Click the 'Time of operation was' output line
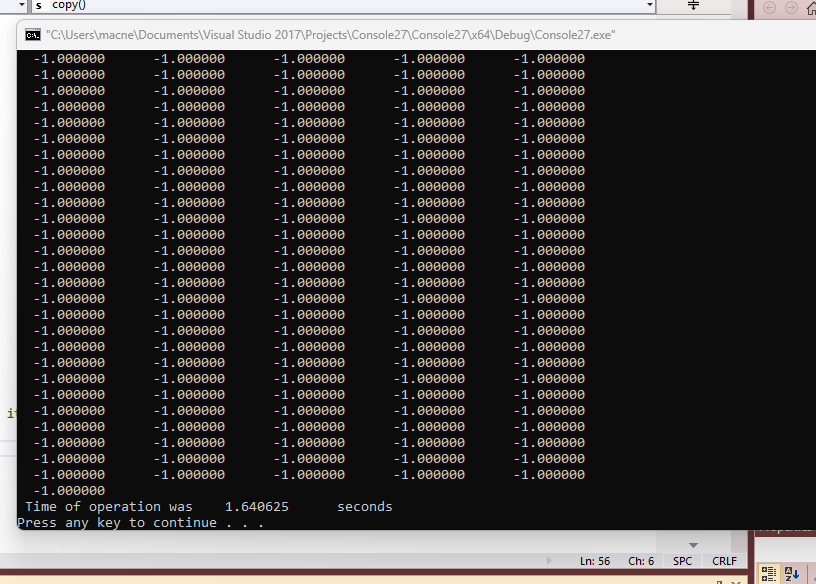This screenshot has height=584, width=816. 109,507
